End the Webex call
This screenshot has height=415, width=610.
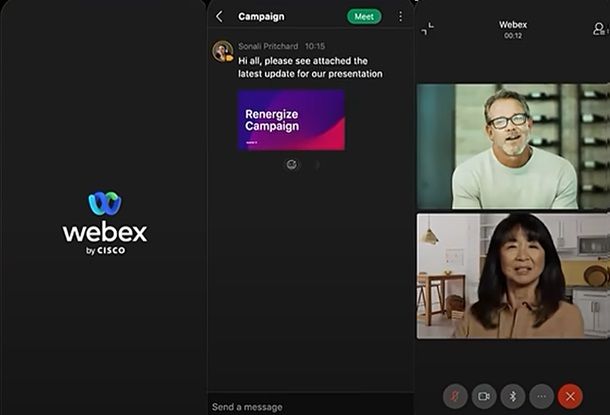[x=570, y=396]
